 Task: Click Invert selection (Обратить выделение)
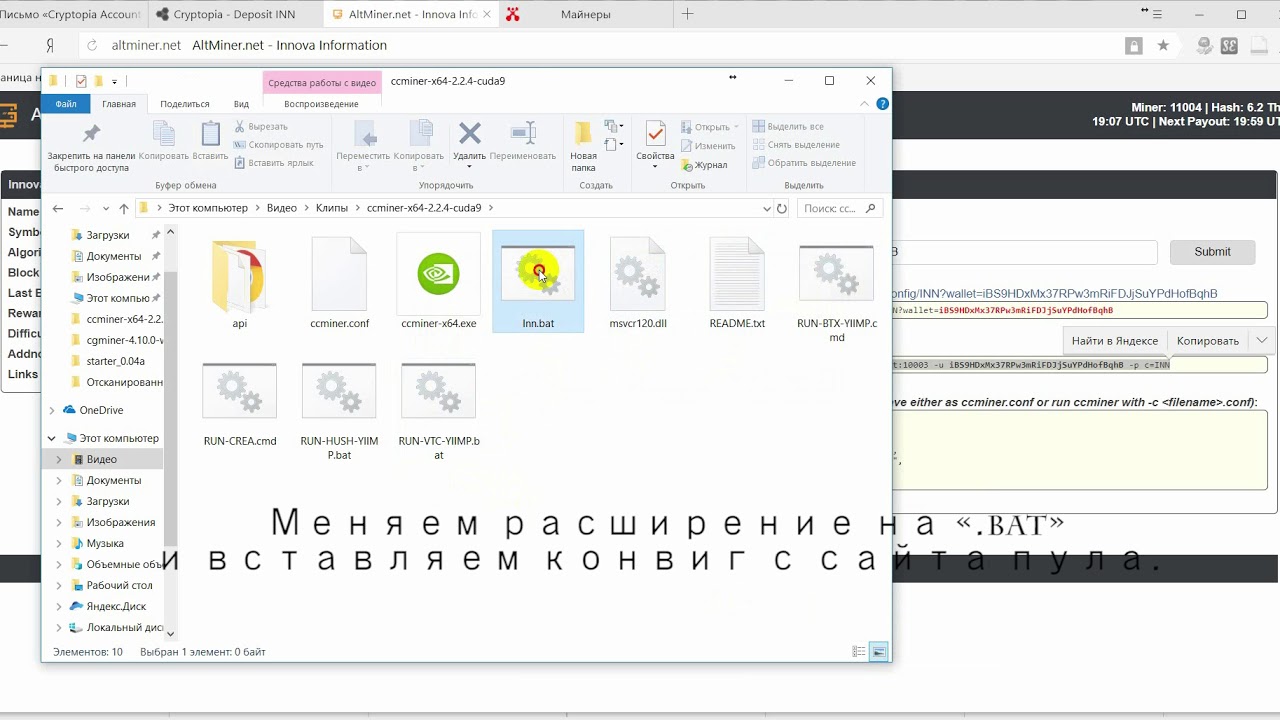[804, 163]
